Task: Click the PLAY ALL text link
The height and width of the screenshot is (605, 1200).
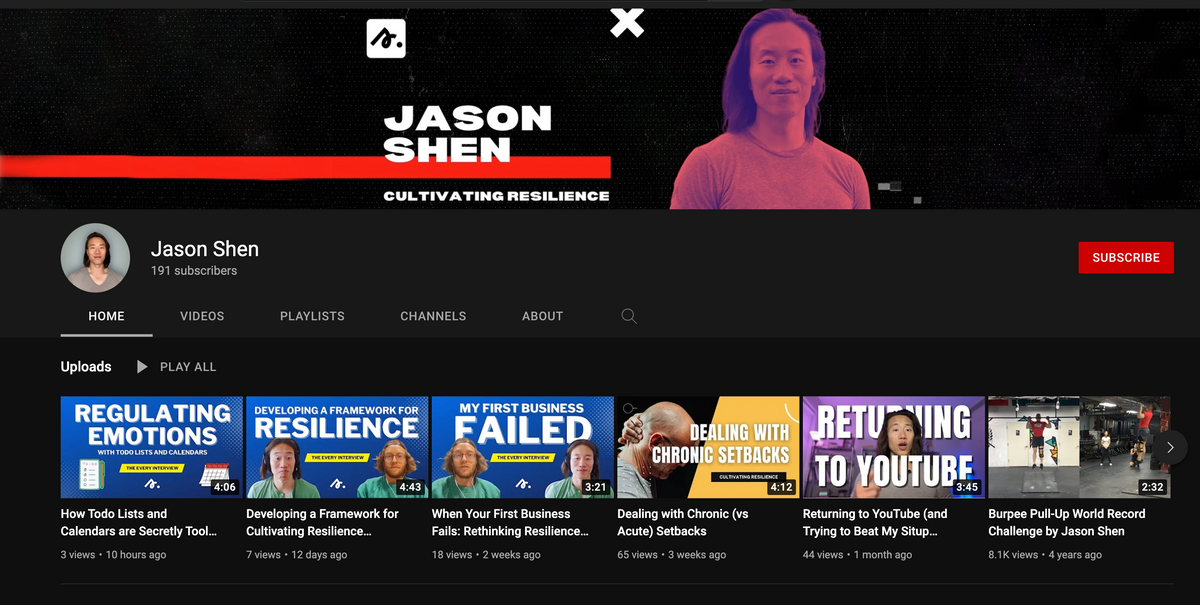Action: pyautogui.click(x=187, y=366)
